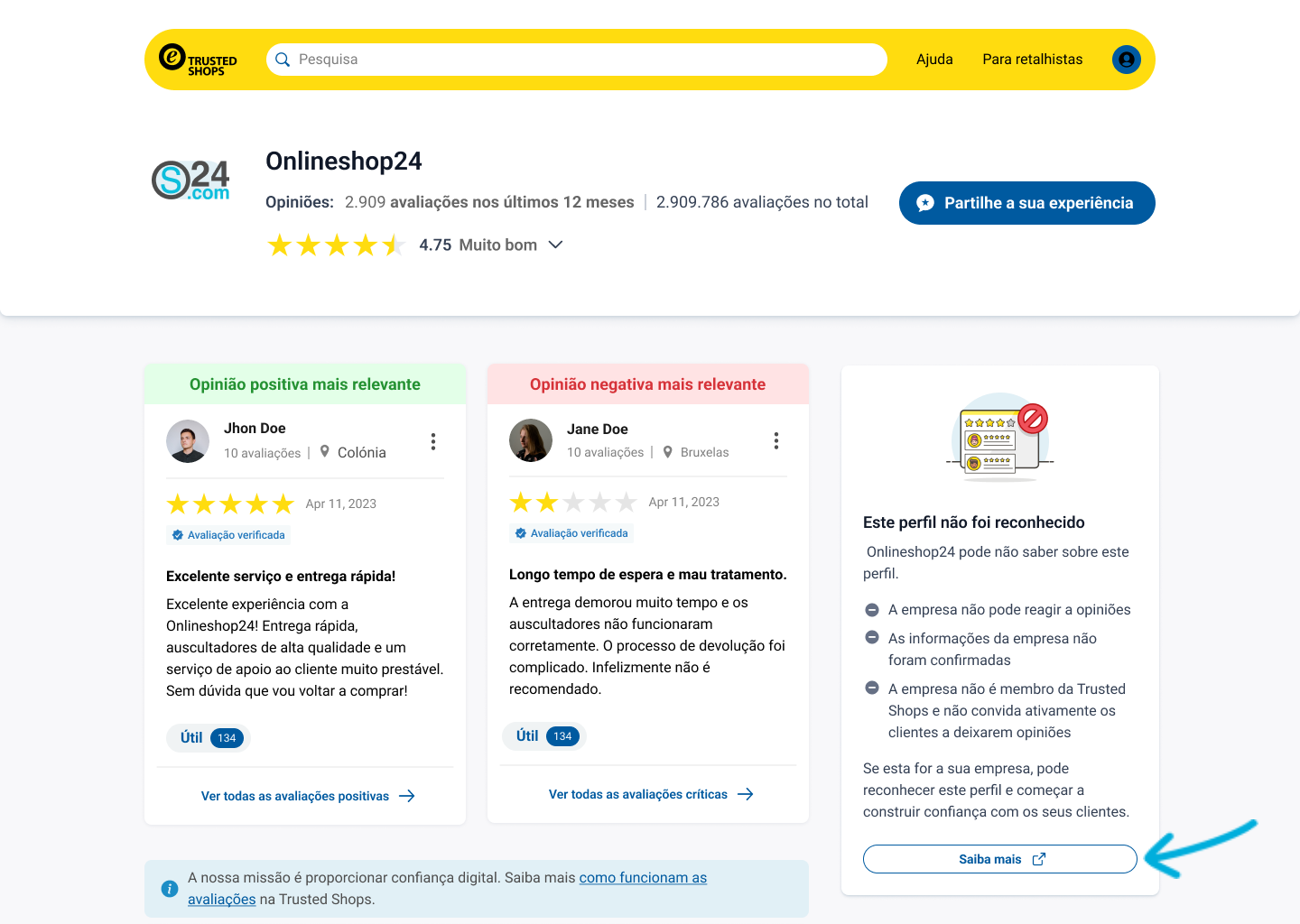Click external link icon in Saiba mais
The height and width of the screenshot is (924, 1300).
pyautogui.click(x=1039, y=859)
